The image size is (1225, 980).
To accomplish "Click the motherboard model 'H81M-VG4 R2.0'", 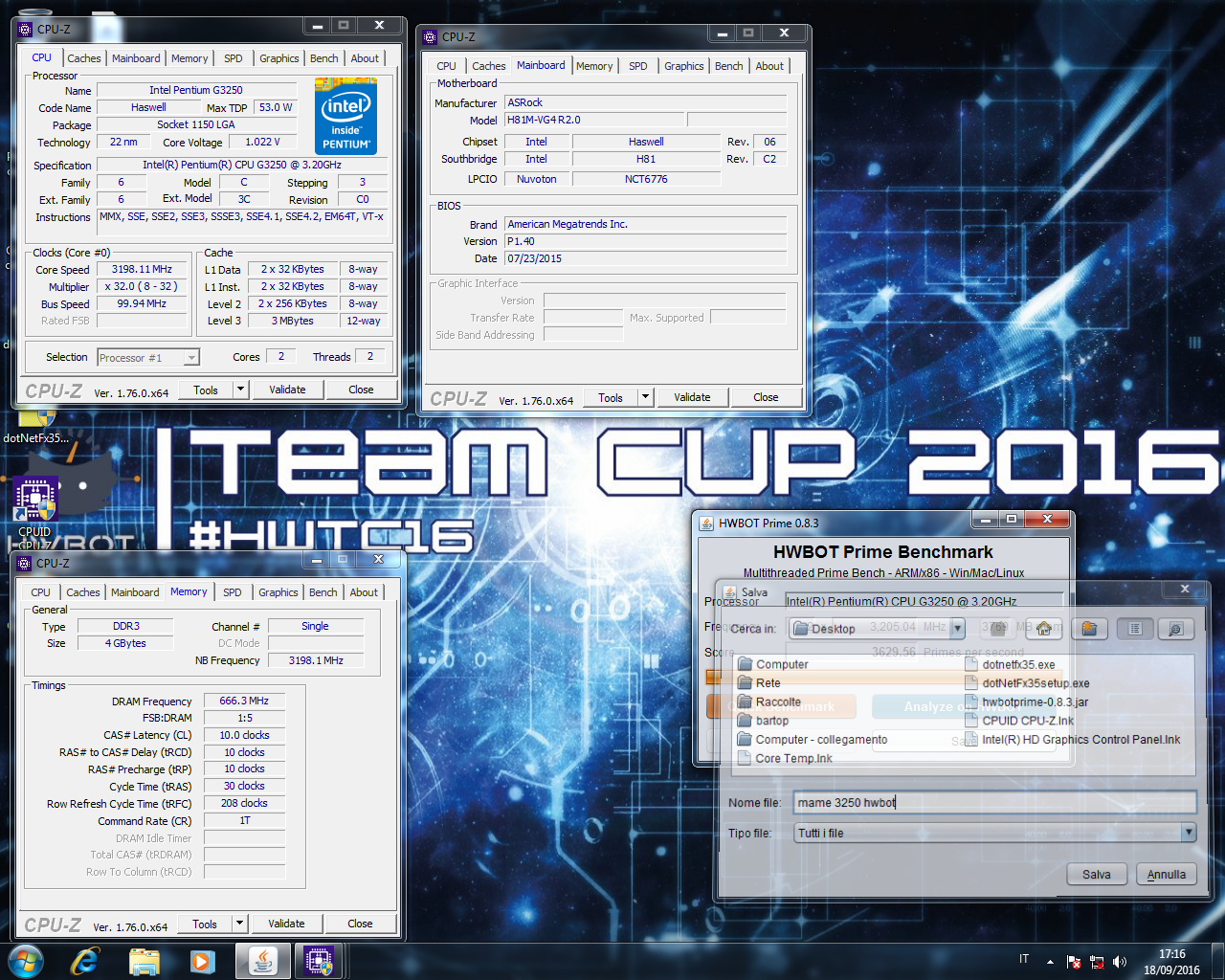I will tap(594, 120).
